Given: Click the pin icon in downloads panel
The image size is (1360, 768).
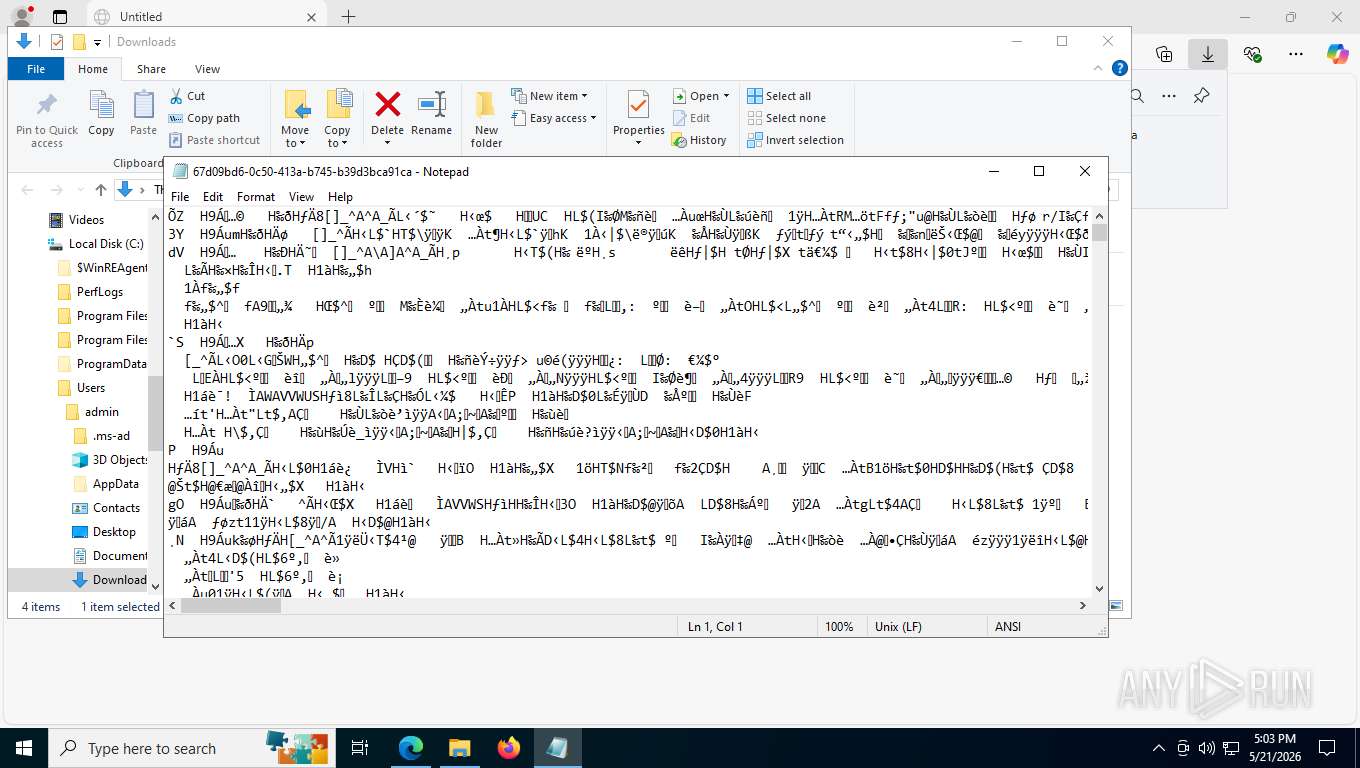Looking at the screenshot, I should [x=1201, y=96].
